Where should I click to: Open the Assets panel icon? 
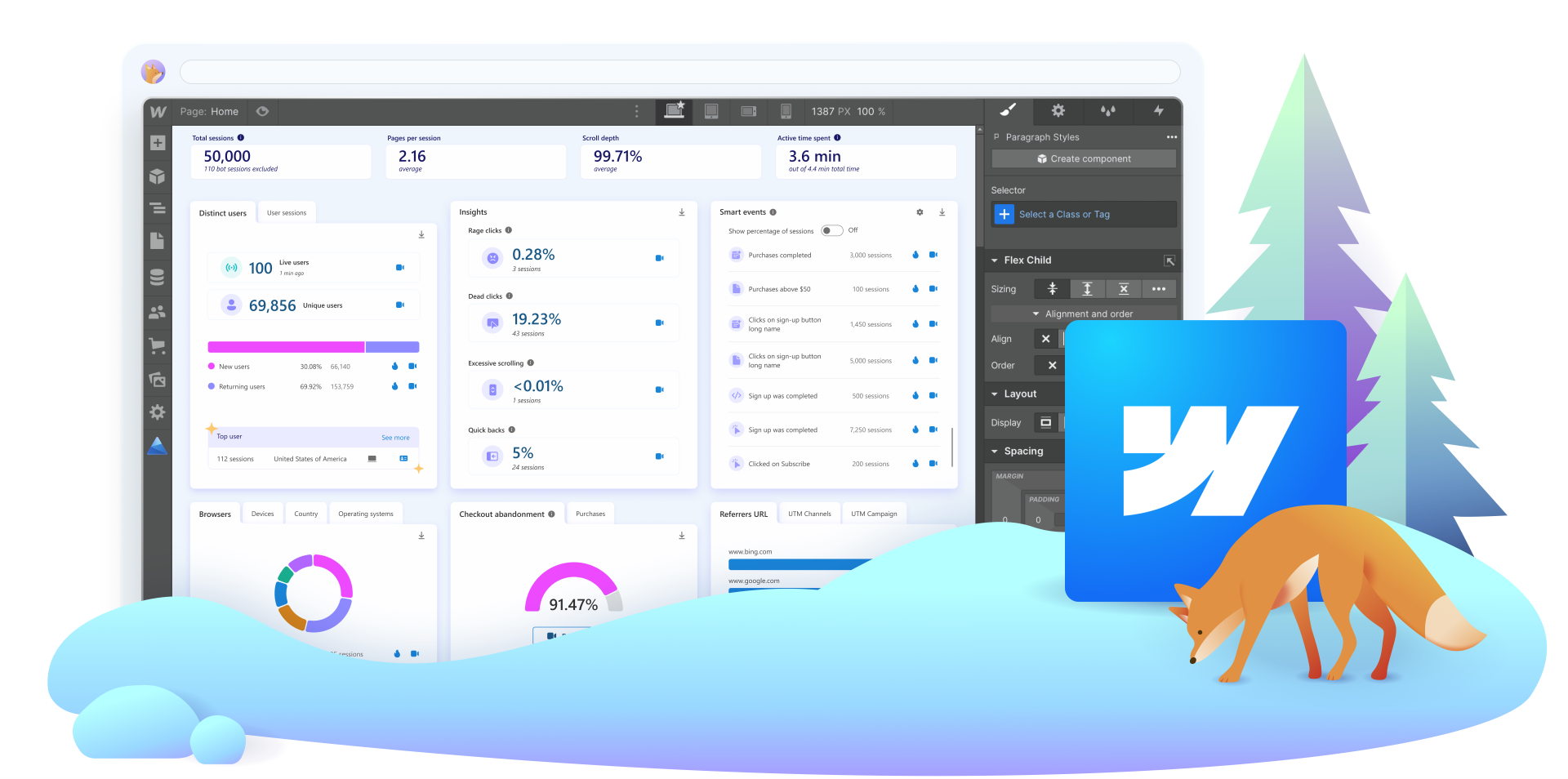tap(158, 379)
